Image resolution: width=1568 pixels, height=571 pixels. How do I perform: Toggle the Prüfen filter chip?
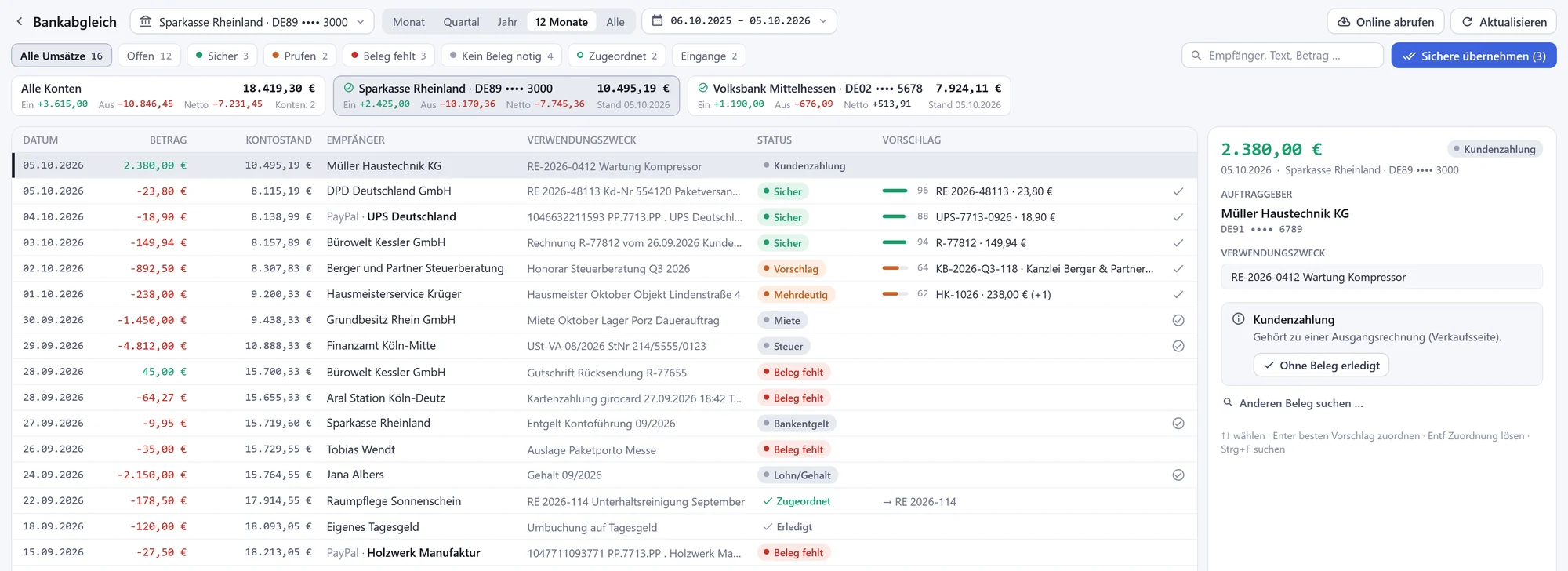(299, 56)
